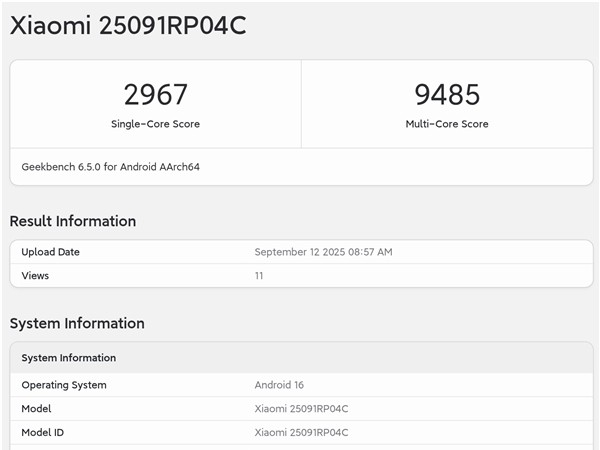600x450 pixels.
Task: Select the Model ID value Xiaomi 25091RP04C
Action: 302,432
